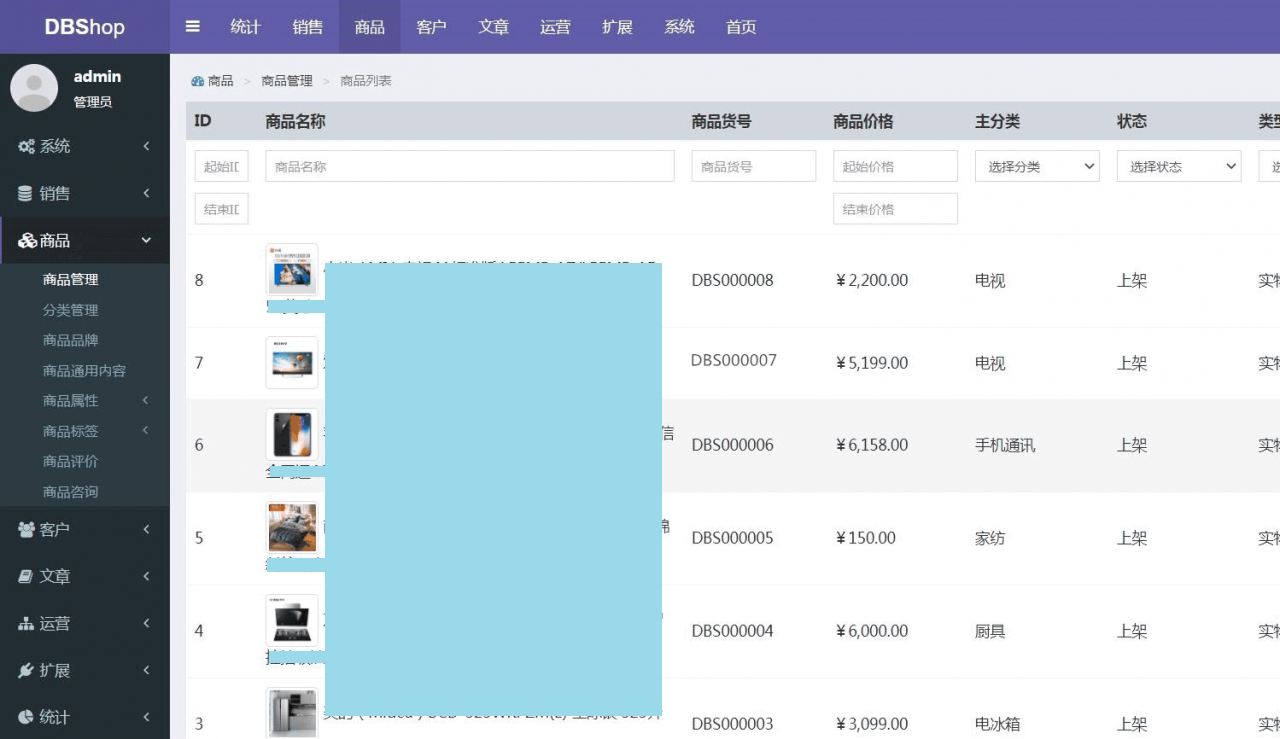This screenshot has width=1280, height=739.
Task: Click the 文章 book icon in sidebar
Action: click(x=27, y=576)
